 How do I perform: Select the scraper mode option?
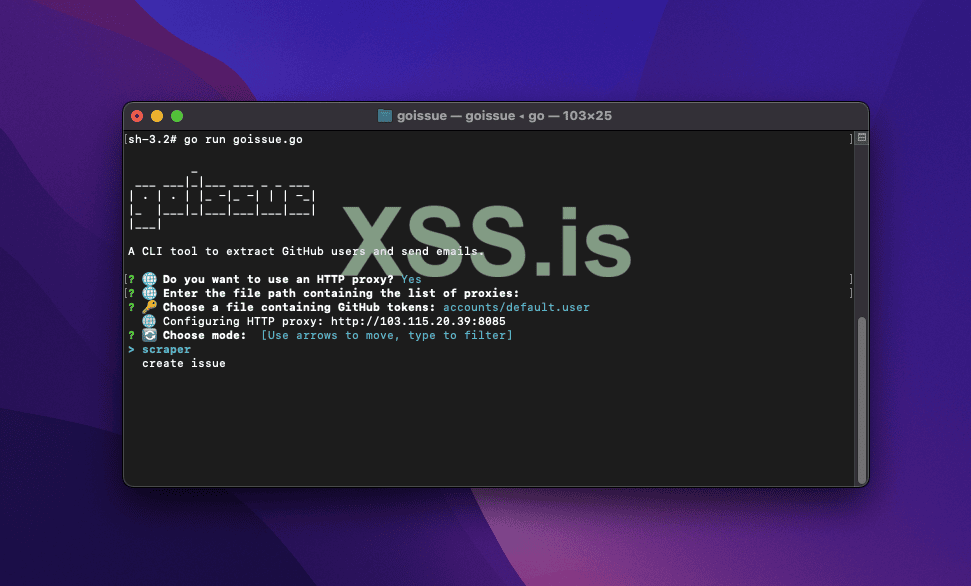tap(166, 349)
